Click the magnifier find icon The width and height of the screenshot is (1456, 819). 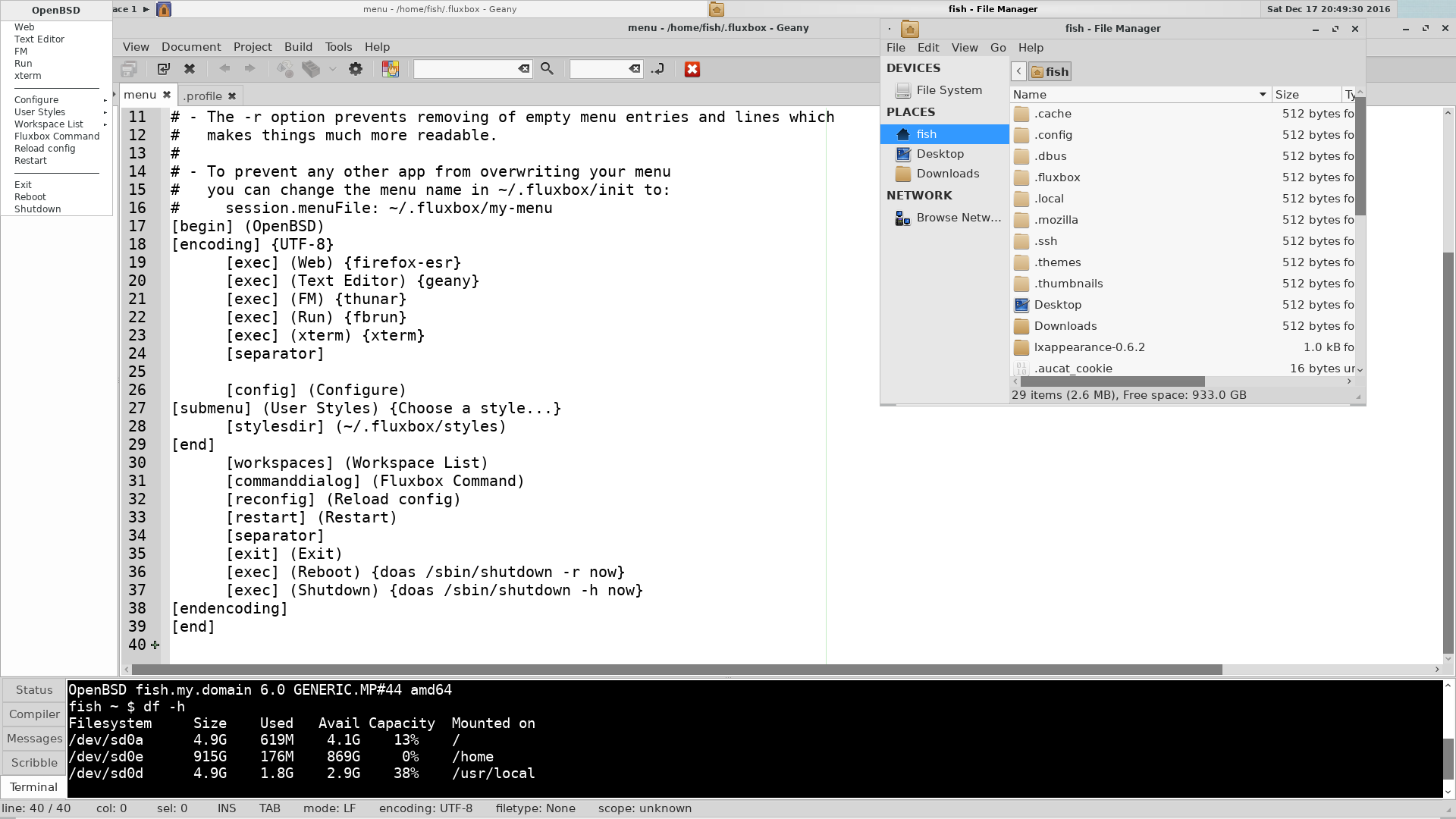547,69
